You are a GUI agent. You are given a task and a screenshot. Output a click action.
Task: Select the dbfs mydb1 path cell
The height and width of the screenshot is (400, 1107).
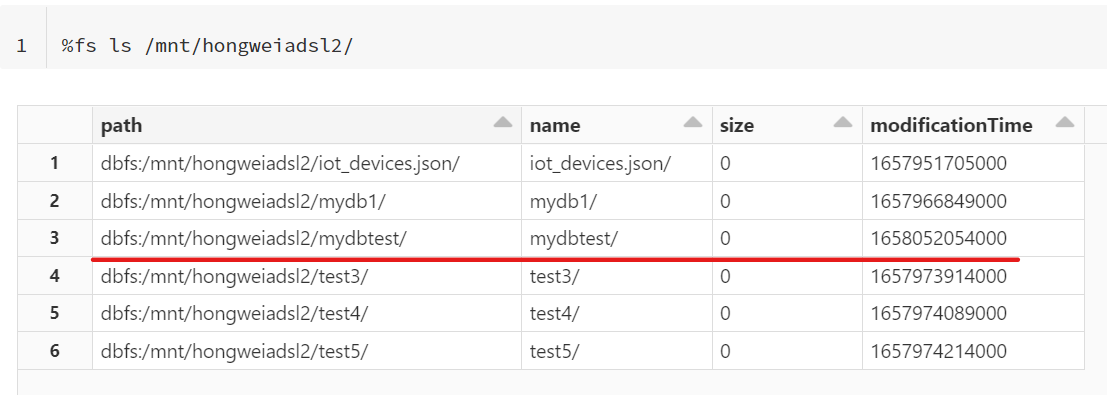coord(306,200)
